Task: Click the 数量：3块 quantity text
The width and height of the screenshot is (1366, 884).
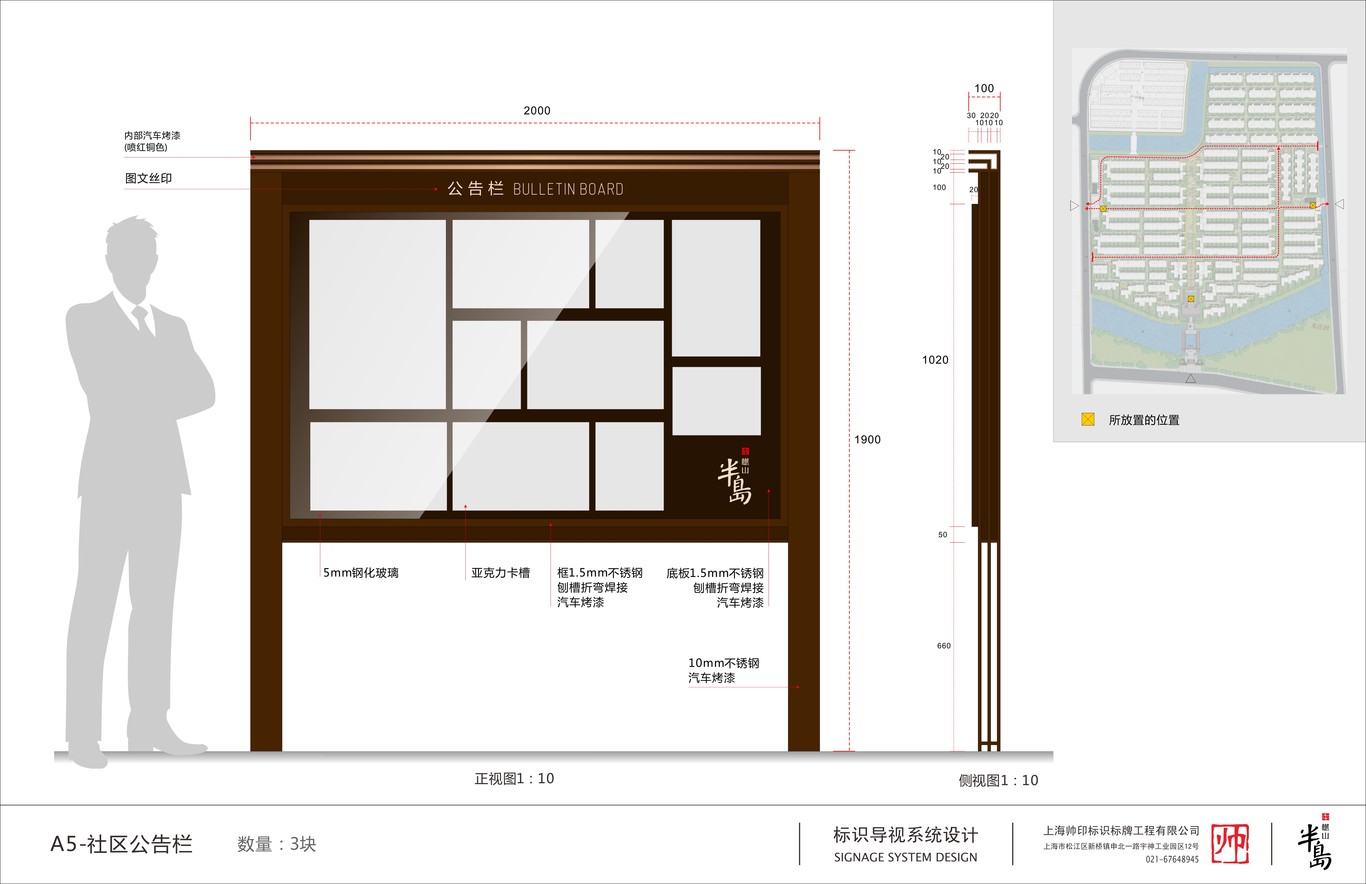Action: [276, 844]
